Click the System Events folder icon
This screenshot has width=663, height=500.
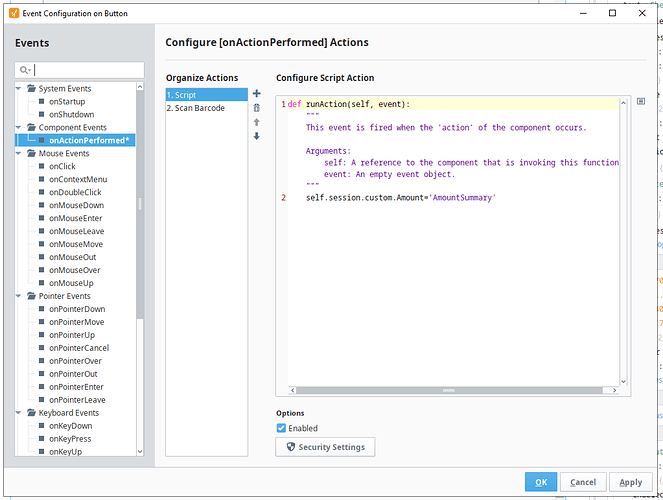tap(31, 88)
